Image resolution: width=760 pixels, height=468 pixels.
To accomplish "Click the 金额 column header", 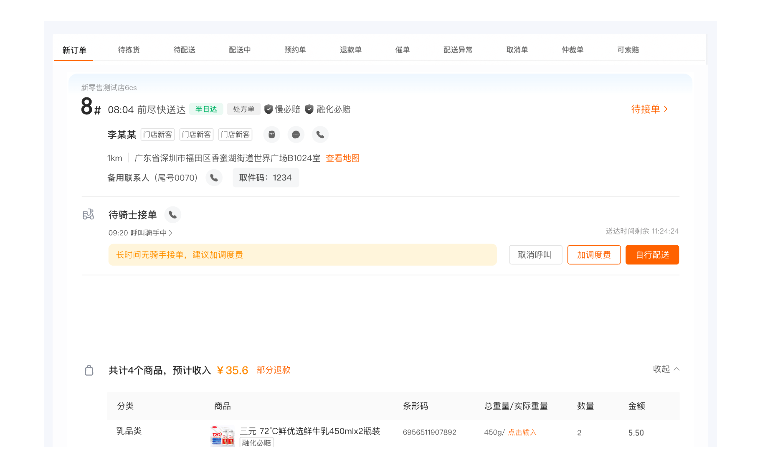I will (x=636, y=406).
